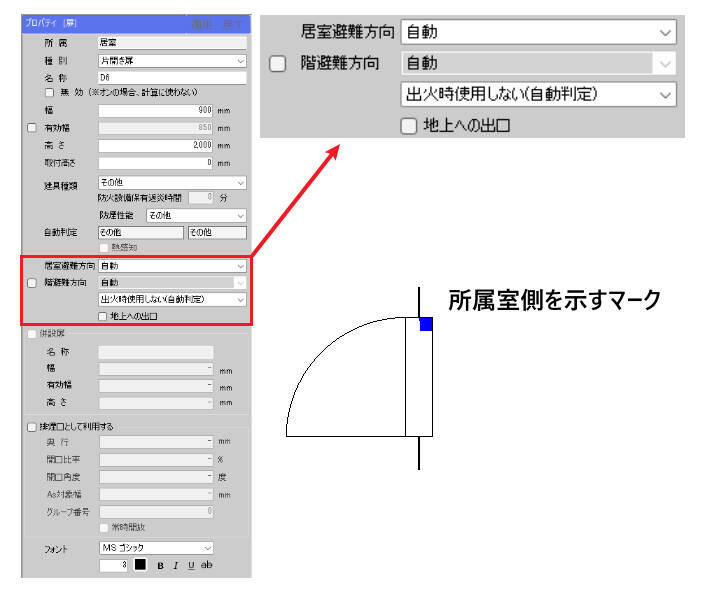Toggle bold font style in properties panel
This screenshot has height=591, width=702.
tap(160, 566)
